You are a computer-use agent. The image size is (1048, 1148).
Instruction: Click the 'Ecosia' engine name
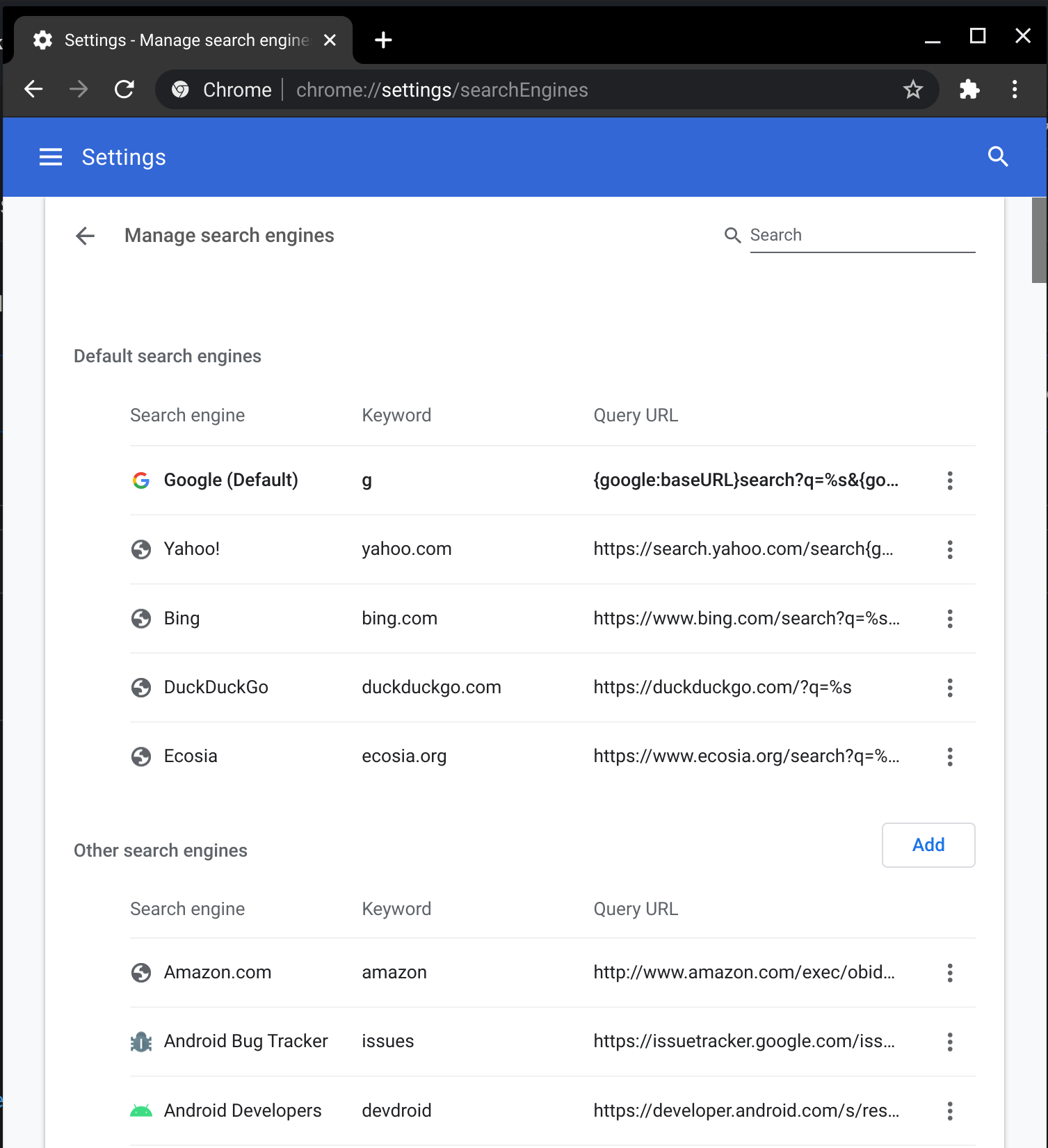pyautogui.click(x=191, y=757)
